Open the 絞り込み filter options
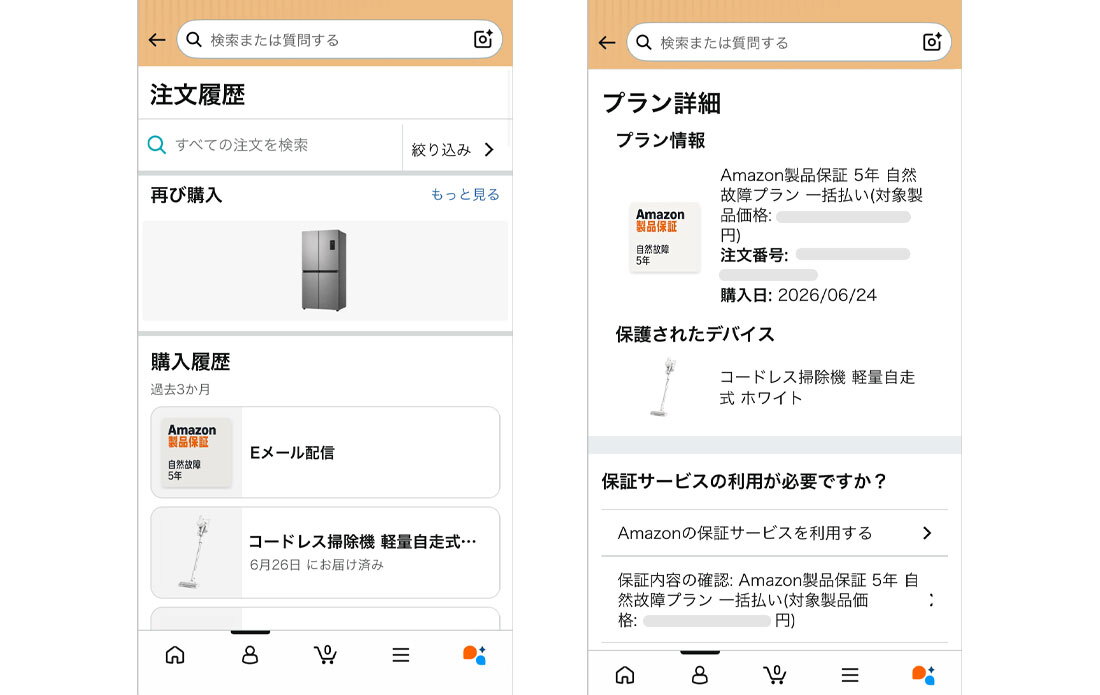Image resolution: width=1100 pixels, height=695 pixels. coord(453,149)
